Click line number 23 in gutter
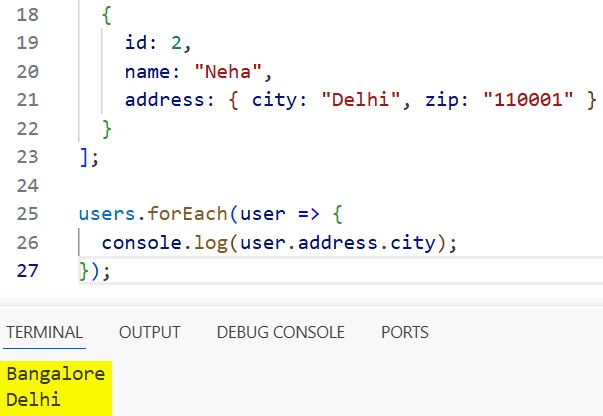Image resolution: width=603 pixels, height=416 pixels. (x=28, y=157)
